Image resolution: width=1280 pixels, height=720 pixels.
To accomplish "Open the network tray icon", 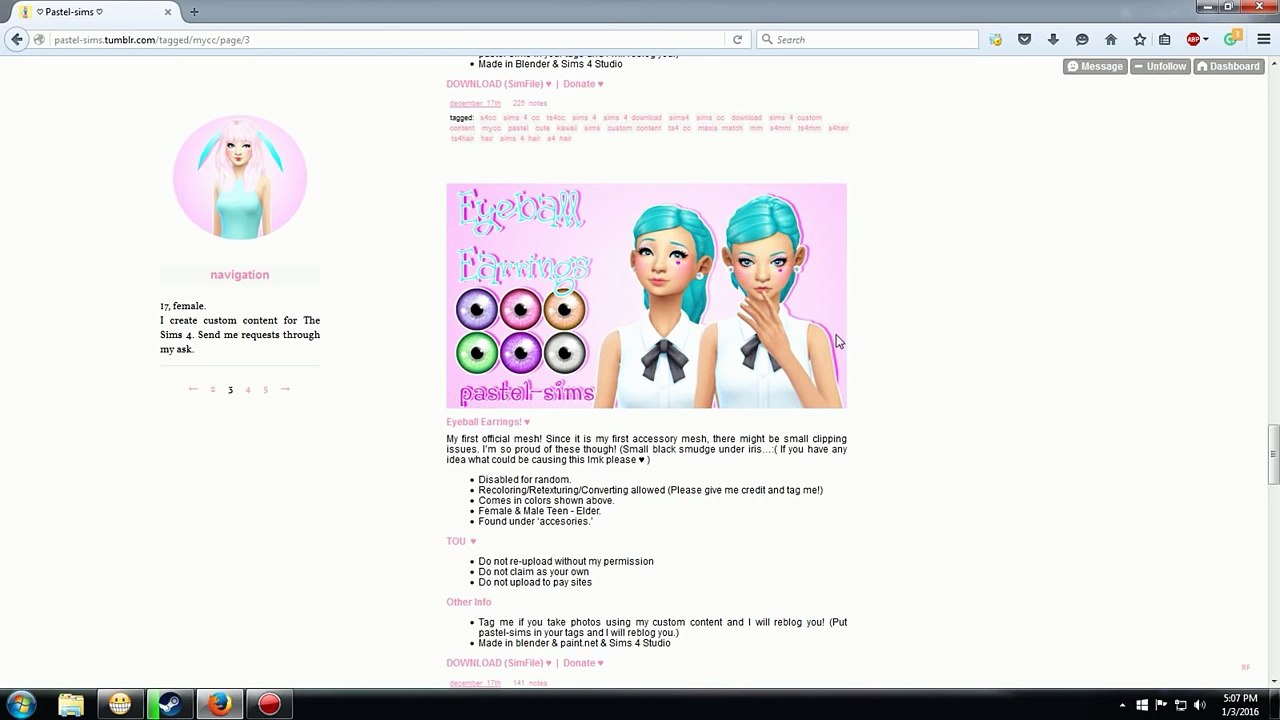I will 1181,705.
